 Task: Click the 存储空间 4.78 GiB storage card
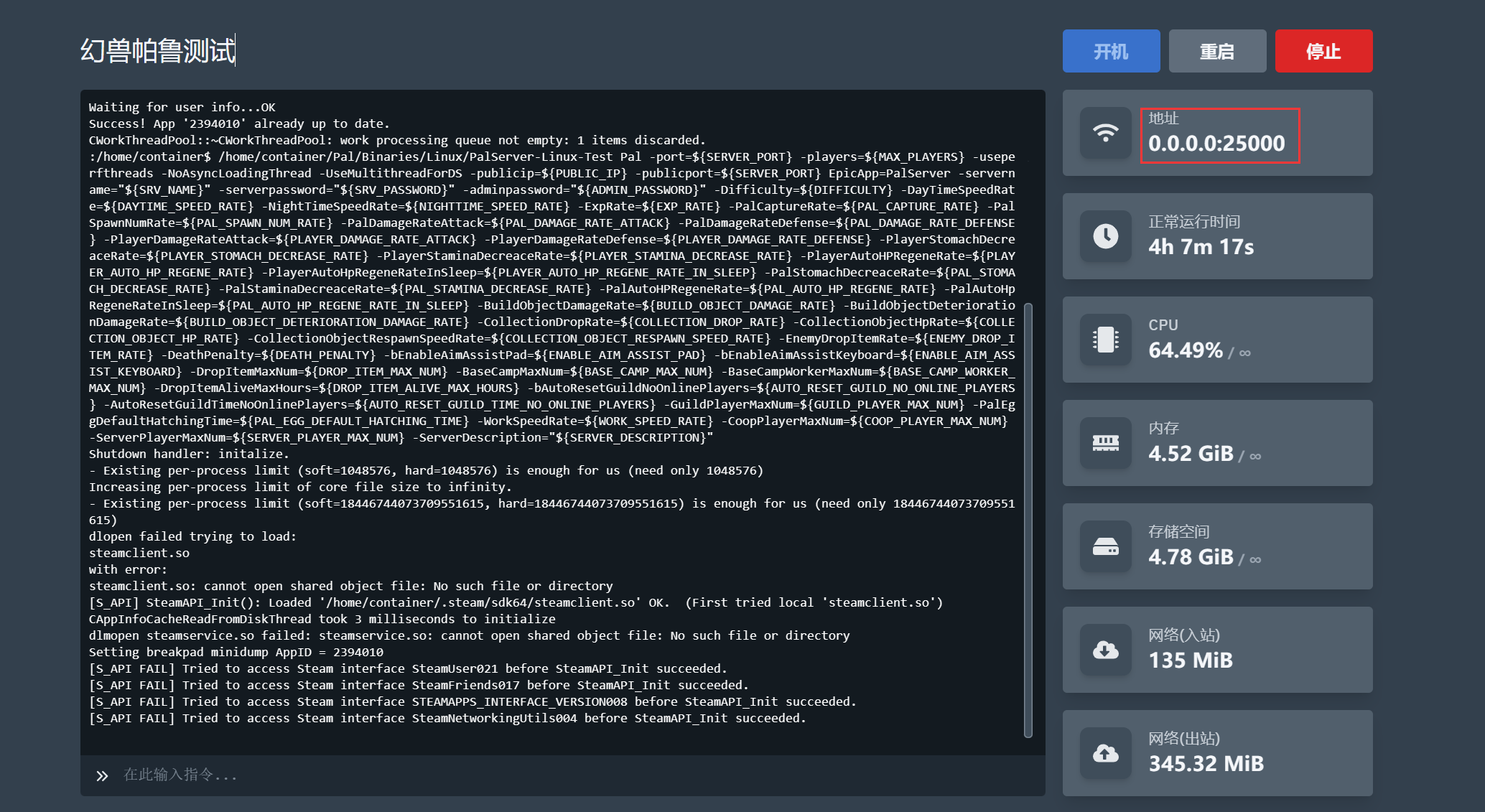1217,546
